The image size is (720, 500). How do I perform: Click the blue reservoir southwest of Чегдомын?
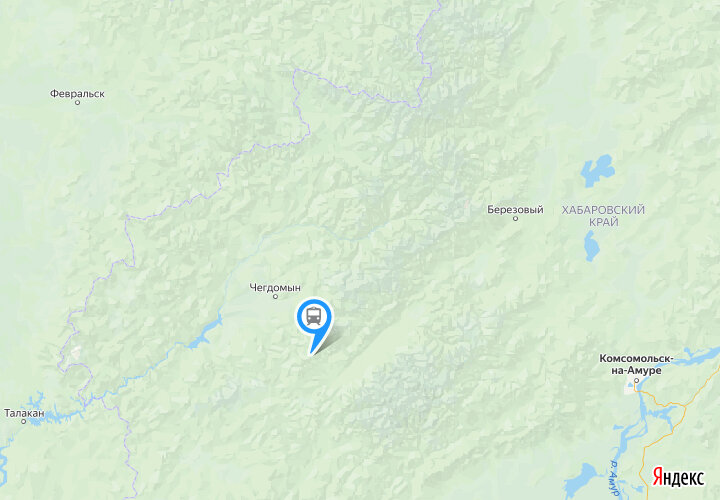pyautogui.click(x=206, y=334)
